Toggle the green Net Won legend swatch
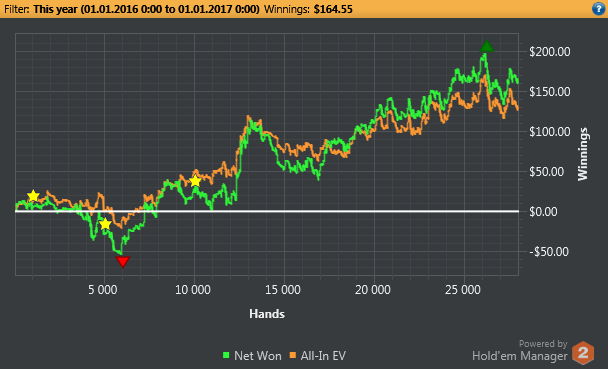Screen dimensions: 608x369 coord(226,355)
